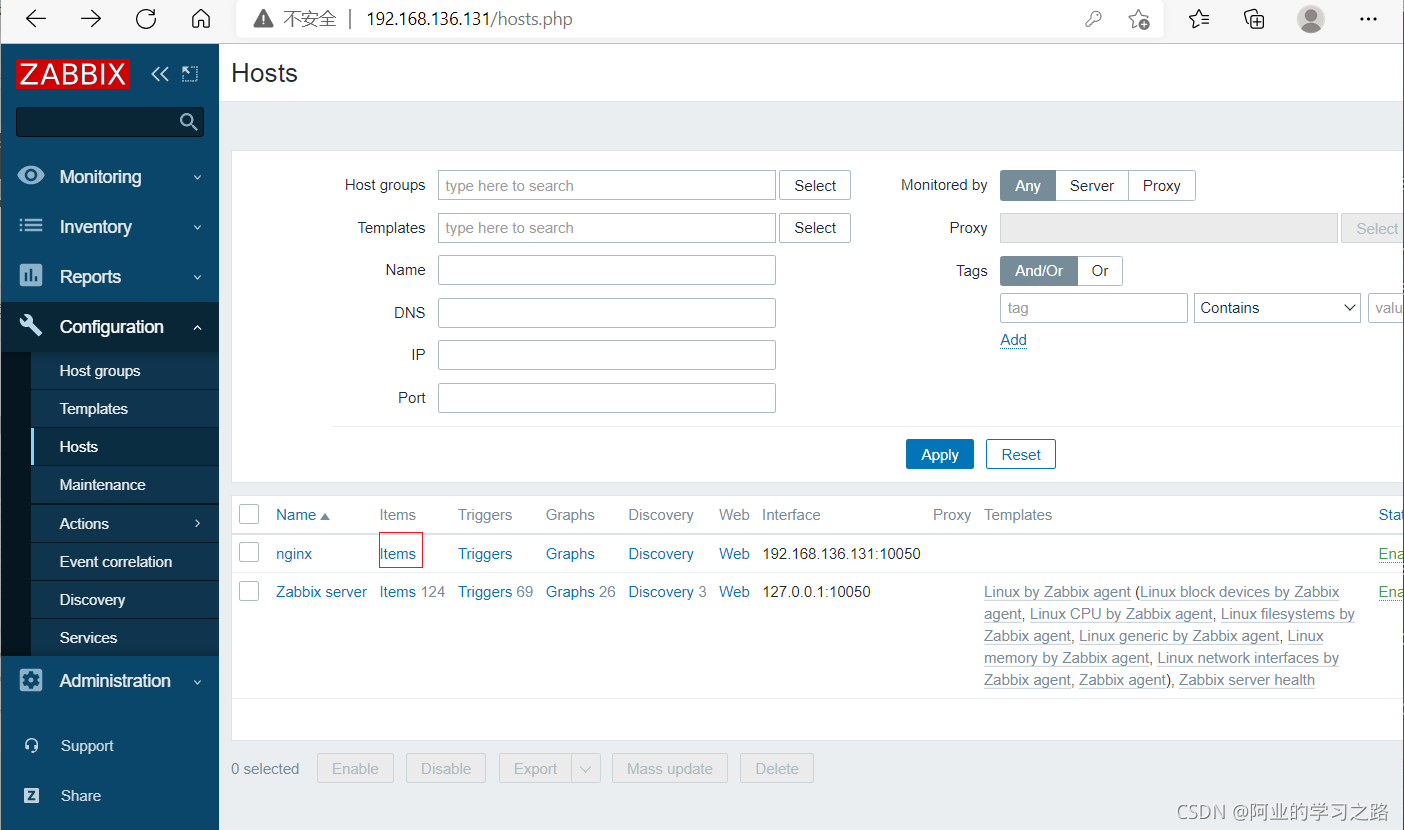The image size is (1404, 830).
Task: Open Items link for nginx host
Action: pos(398,554)
